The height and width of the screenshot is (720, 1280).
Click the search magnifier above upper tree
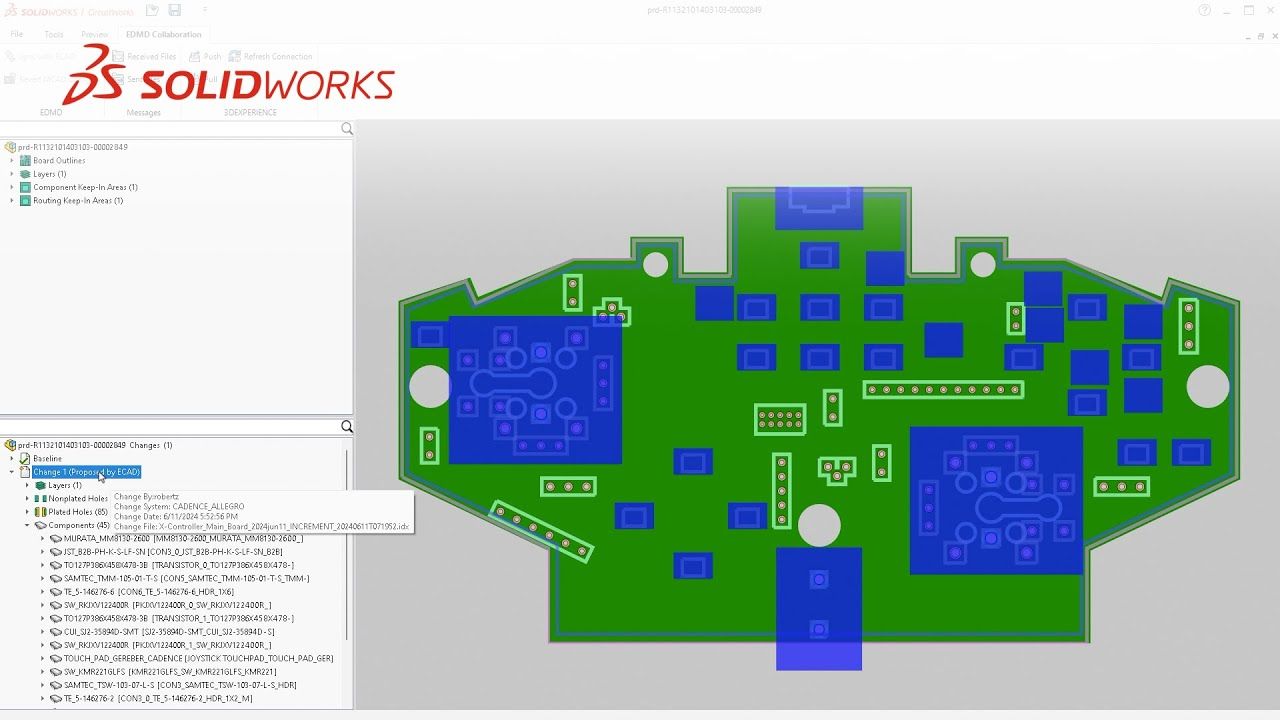coord(347,129)
